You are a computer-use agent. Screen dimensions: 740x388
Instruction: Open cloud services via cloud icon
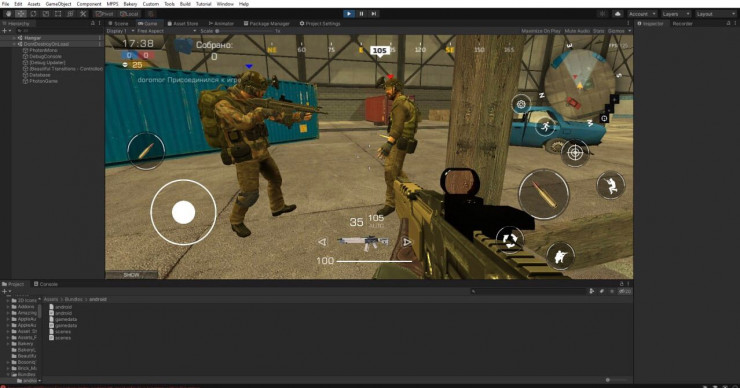coord(617,14)
